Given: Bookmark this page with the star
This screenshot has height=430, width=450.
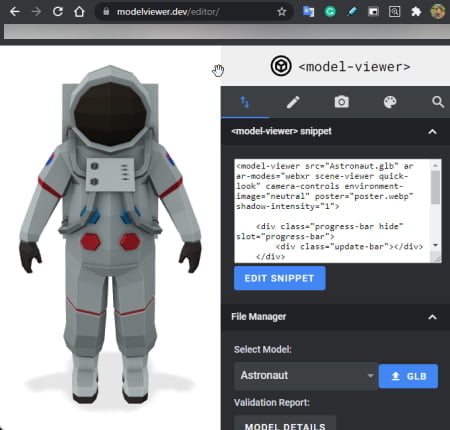Looking at the screenshot, I should (282, 12).
